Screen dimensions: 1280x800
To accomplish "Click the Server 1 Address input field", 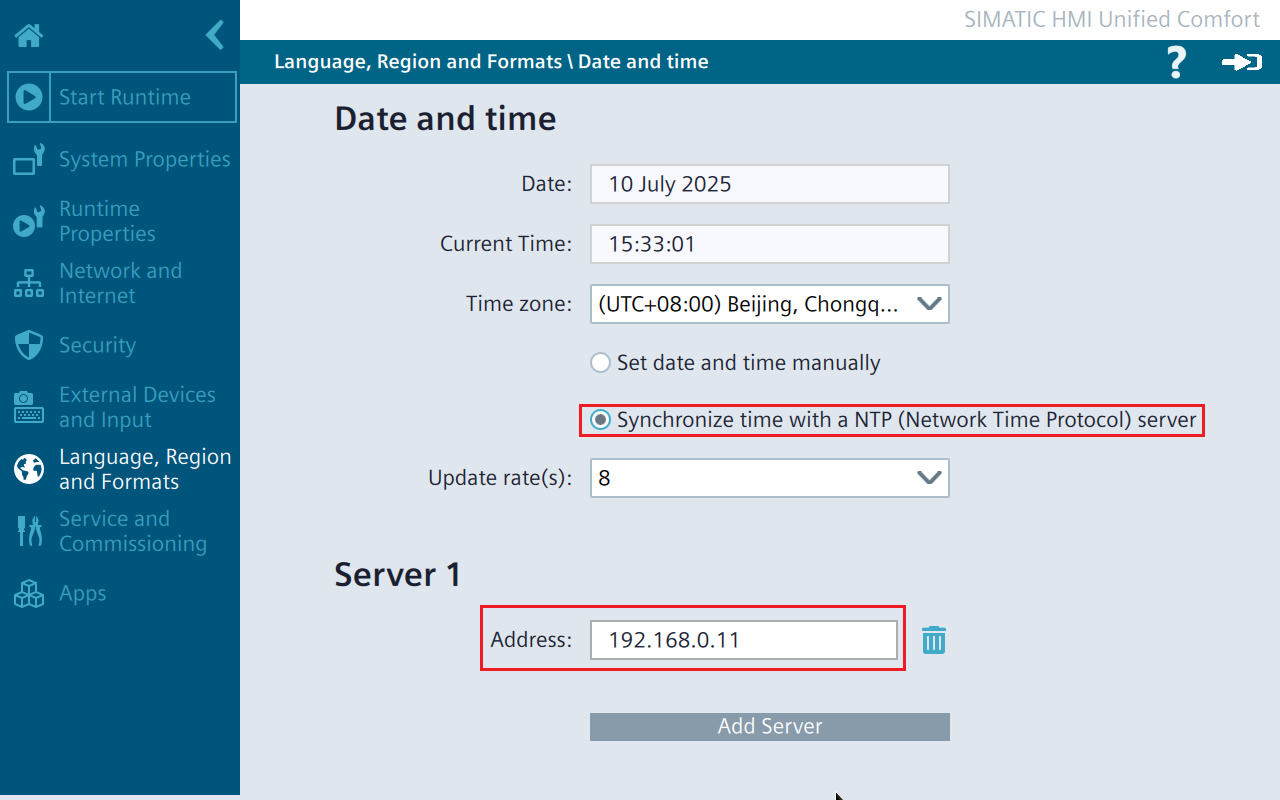I will [x=743, y=640].
